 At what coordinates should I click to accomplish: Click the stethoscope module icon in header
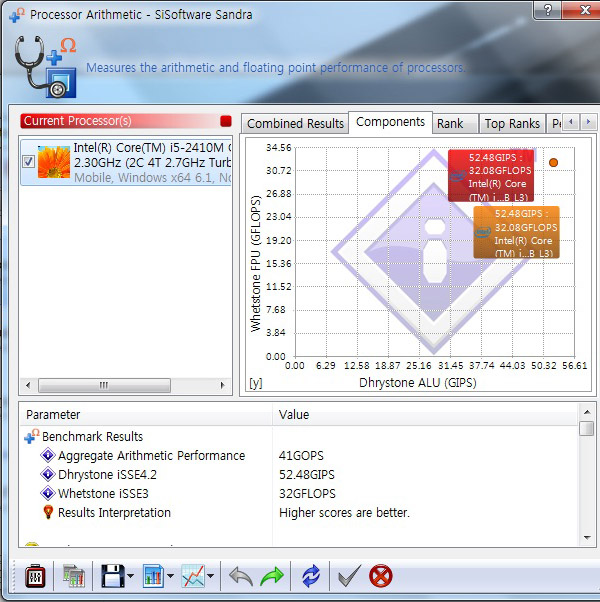tap(46, 67)
